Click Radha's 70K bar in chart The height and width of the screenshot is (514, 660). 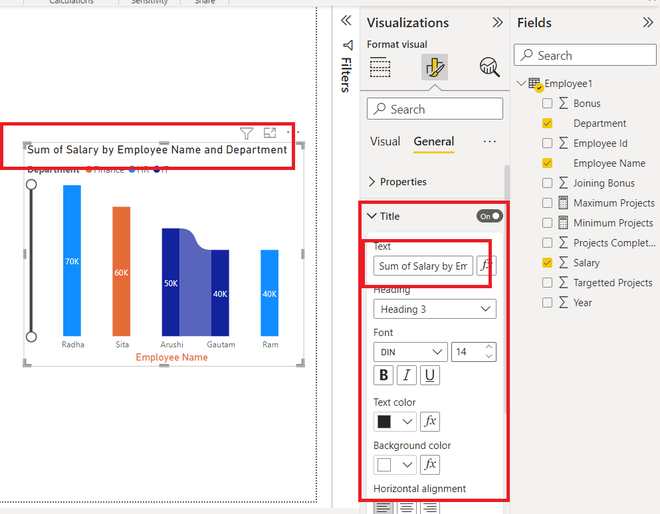click(72, 261)
